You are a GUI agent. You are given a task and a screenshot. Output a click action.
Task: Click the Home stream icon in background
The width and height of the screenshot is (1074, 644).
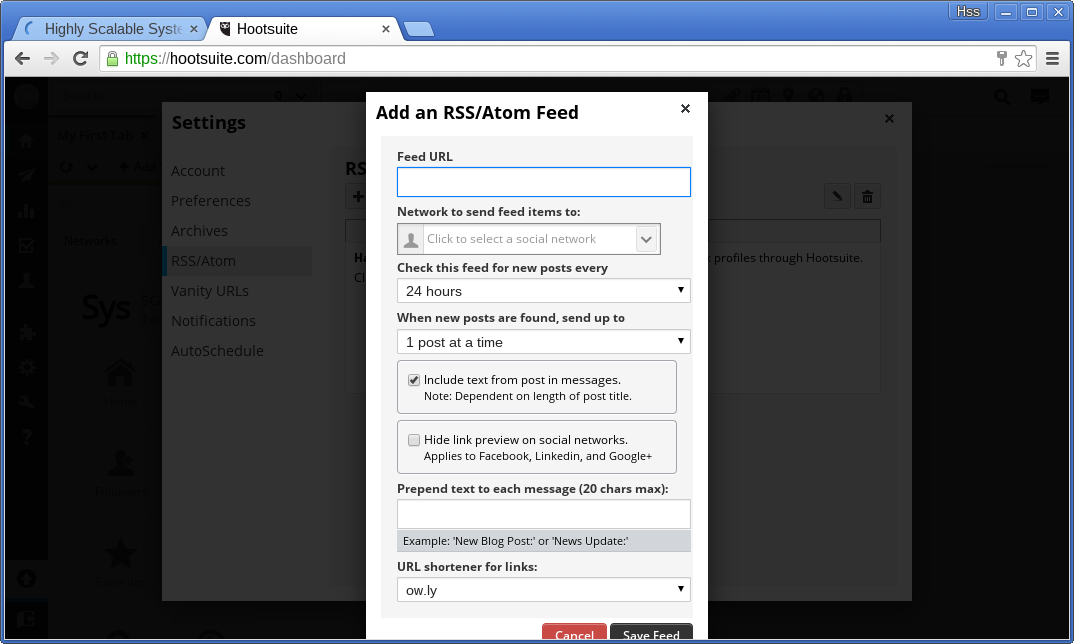coord(120,374)
